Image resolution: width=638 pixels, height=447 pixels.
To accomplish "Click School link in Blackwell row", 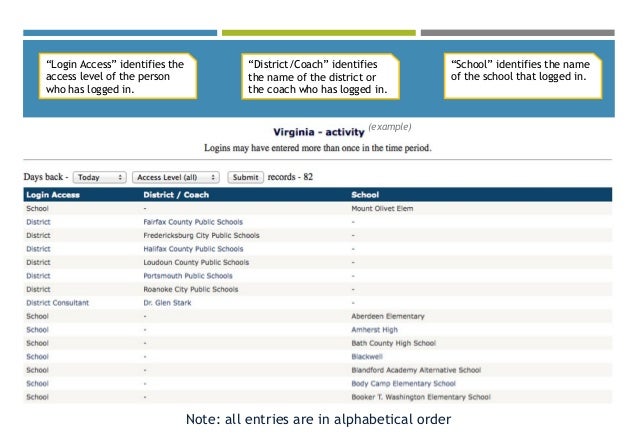I will click(x=37, y=357).
